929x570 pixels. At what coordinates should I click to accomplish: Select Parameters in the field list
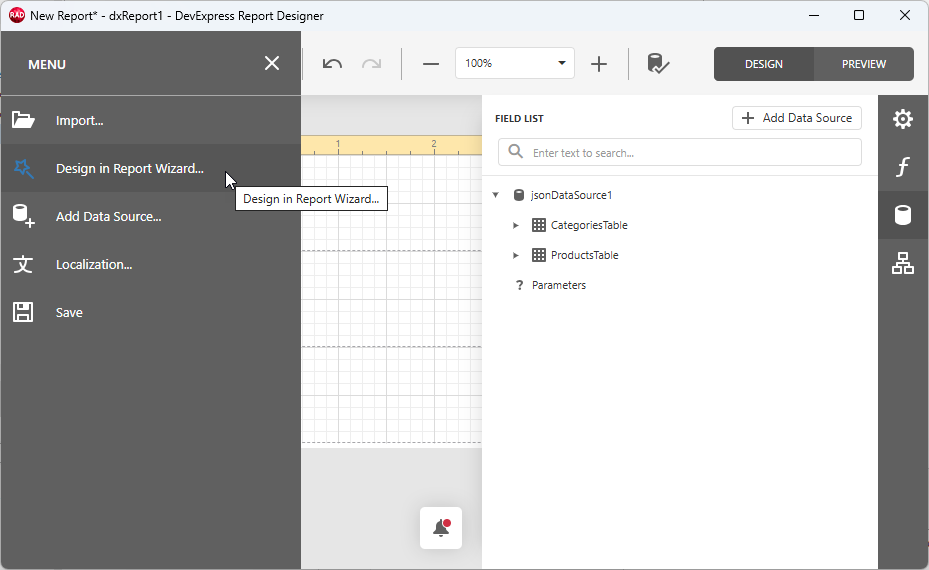[559, 285]
